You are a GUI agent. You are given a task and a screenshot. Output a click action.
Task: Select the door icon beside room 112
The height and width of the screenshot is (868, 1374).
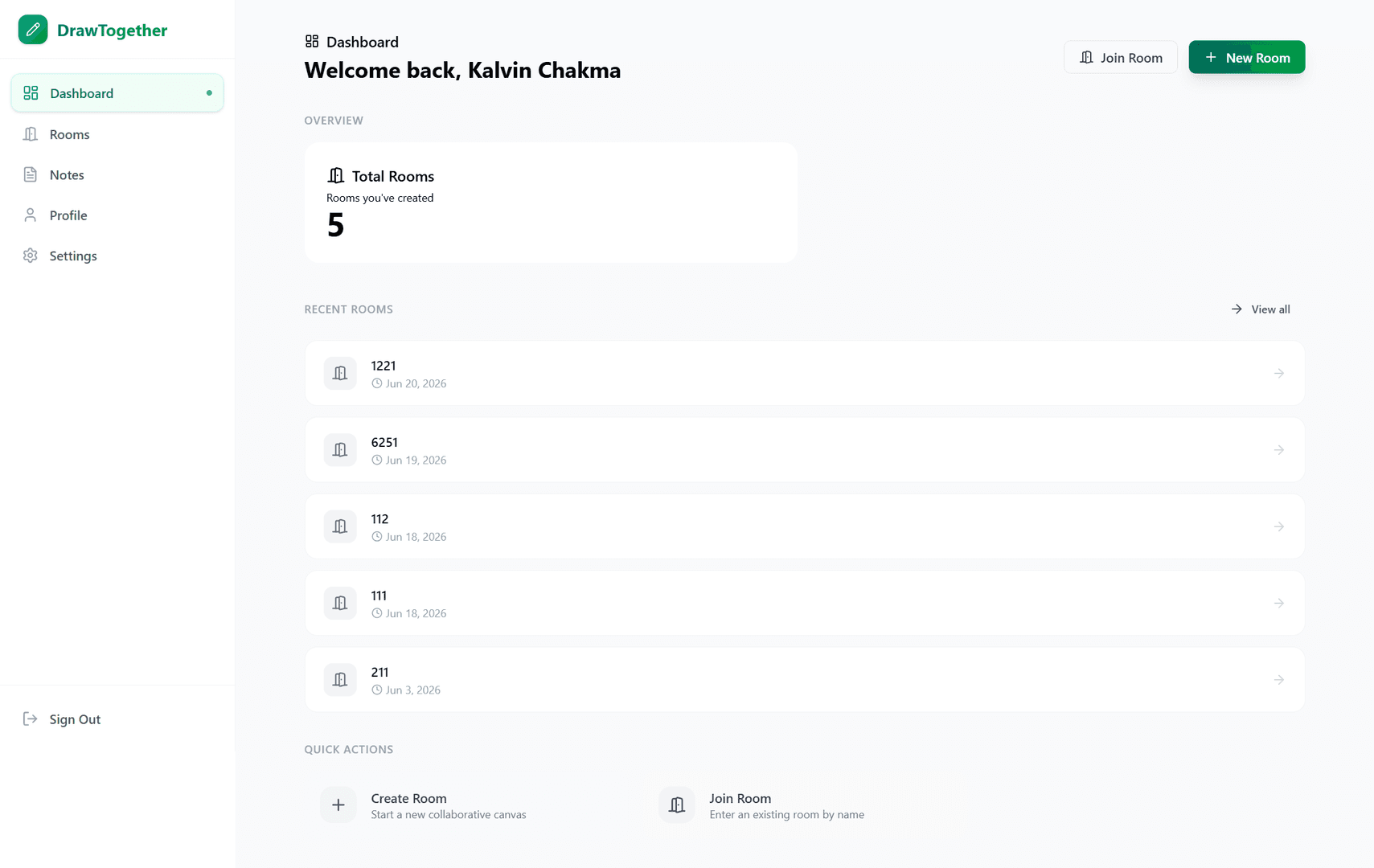[x=340, y=526]
